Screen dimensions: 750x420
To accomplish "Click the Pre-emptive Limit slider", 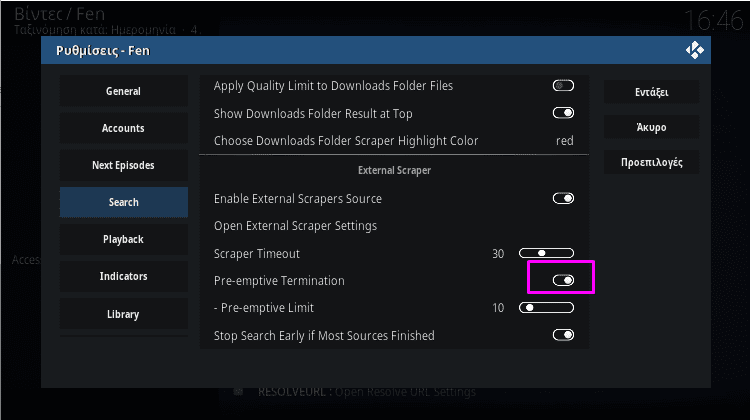I will pos(546,308).
